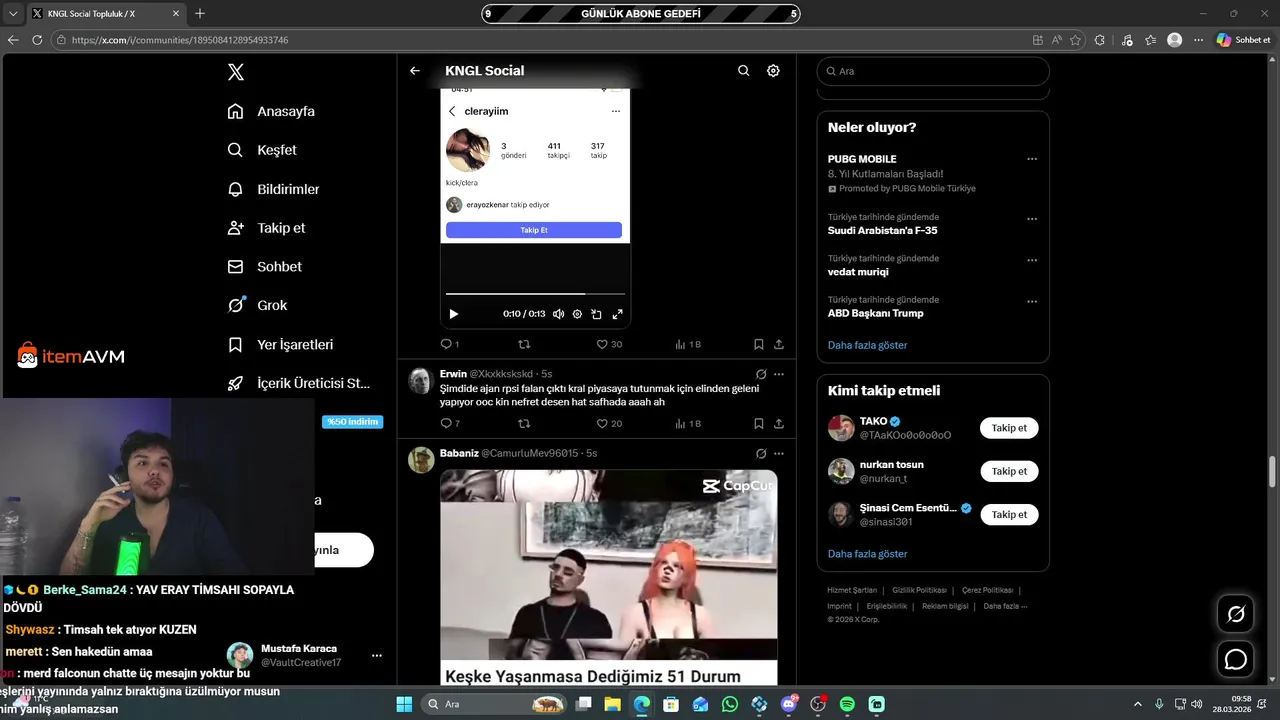Add page to favorites with star icon
The width and height of the screenshot is (1280, 720).
pos(1076,40)
